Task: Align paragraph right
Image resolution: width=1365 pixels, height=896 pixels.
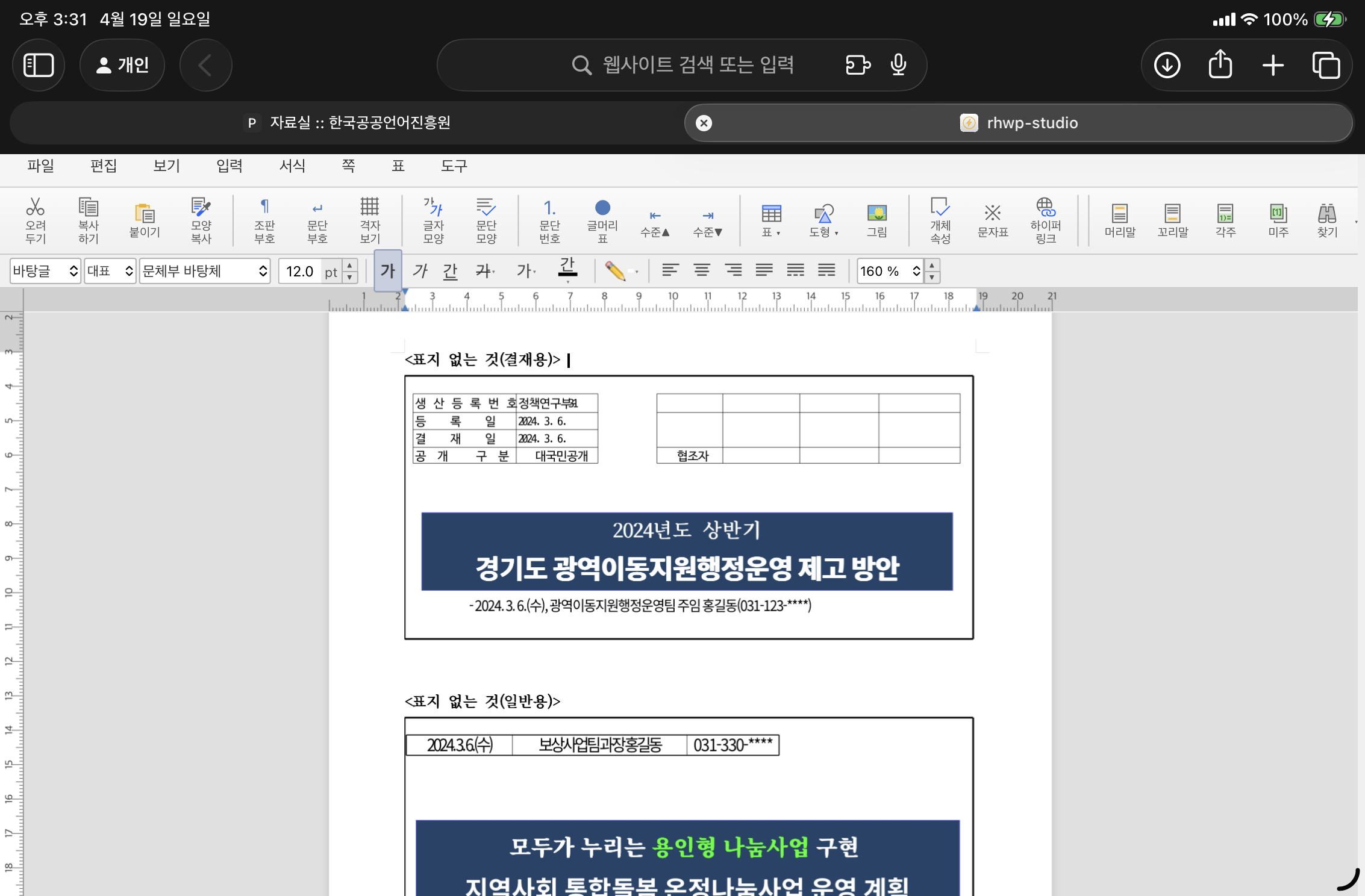Action: pos(733,270)
